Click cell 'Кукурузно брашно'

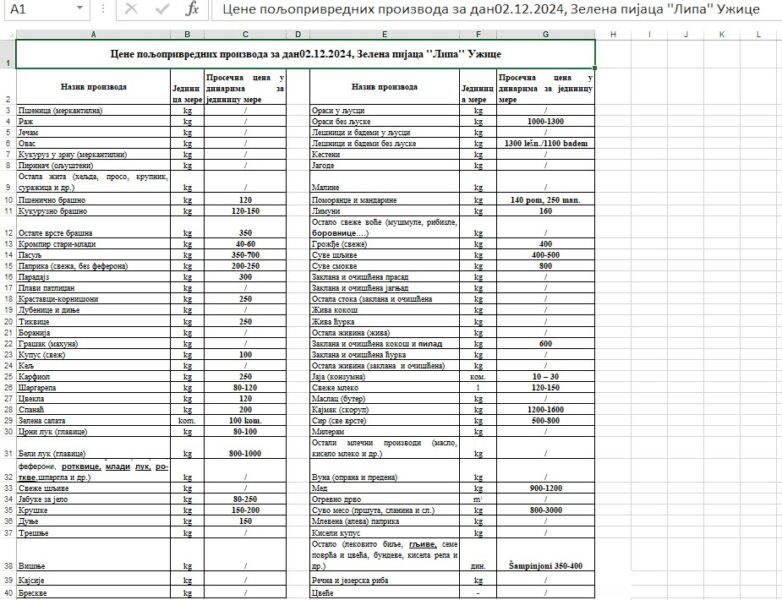click(93, 211)
